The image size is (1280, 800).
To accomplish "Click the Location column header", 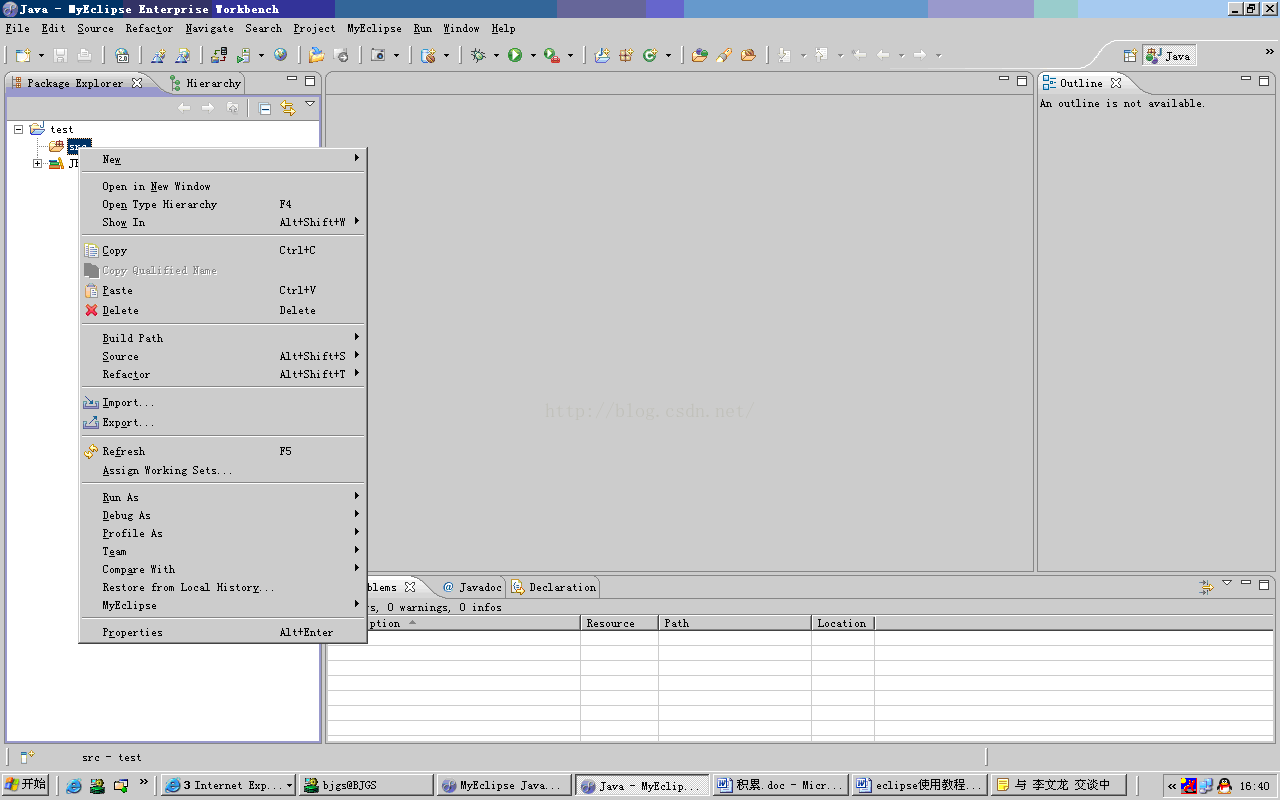I will pos(843,623).
